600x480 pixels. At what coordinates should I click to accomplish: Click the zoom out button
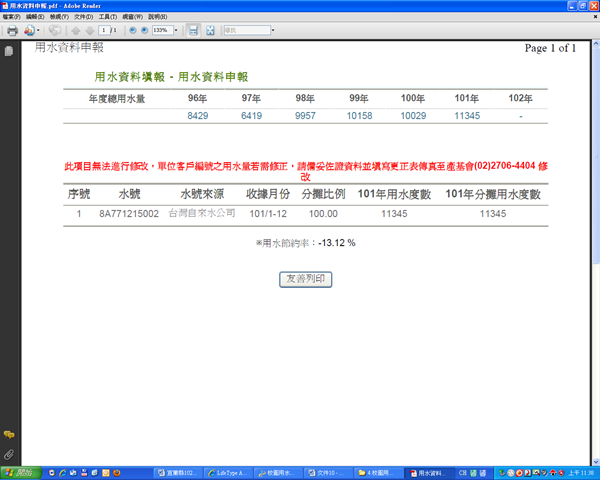pos(133,30)
